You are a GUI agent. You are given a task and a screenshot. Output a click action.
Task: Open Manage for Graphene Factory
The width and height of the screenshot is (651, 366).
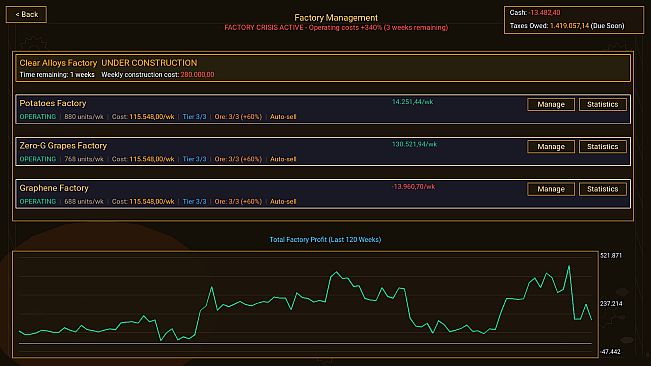click(x=551, y=189)
